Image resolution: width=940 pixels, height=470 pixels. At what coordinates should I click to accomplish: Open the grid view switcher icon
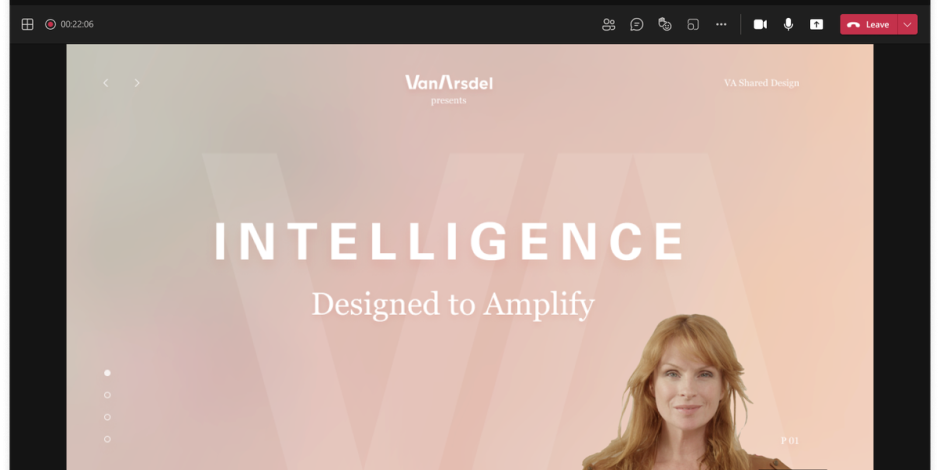point(28,25)
